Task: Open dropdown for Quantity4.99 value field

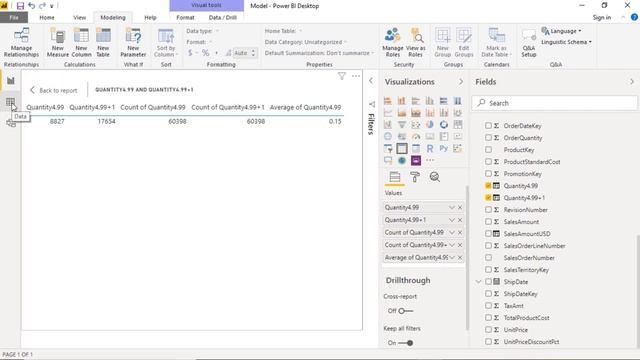Action: [451, 207]
